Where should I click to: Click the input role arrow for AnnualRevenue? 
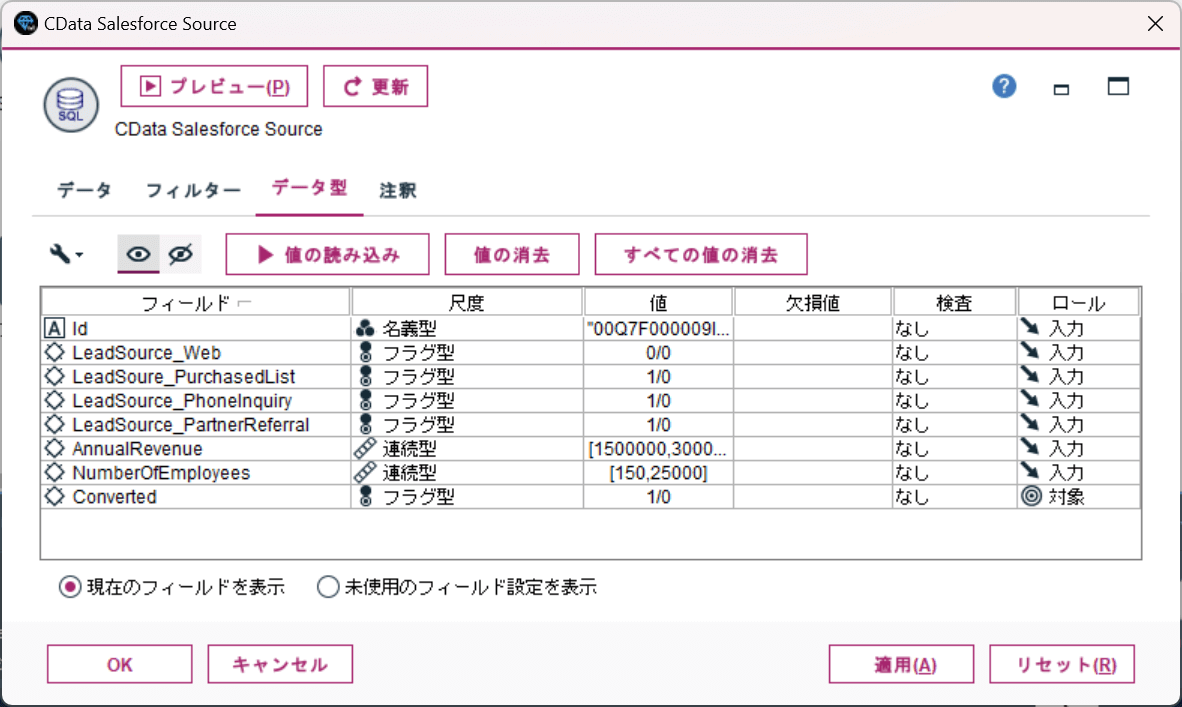(x=1030, y=448)
